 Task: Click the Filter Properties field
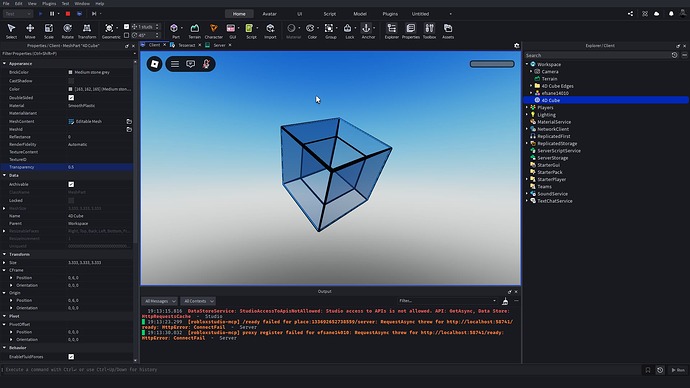(66, 54)
